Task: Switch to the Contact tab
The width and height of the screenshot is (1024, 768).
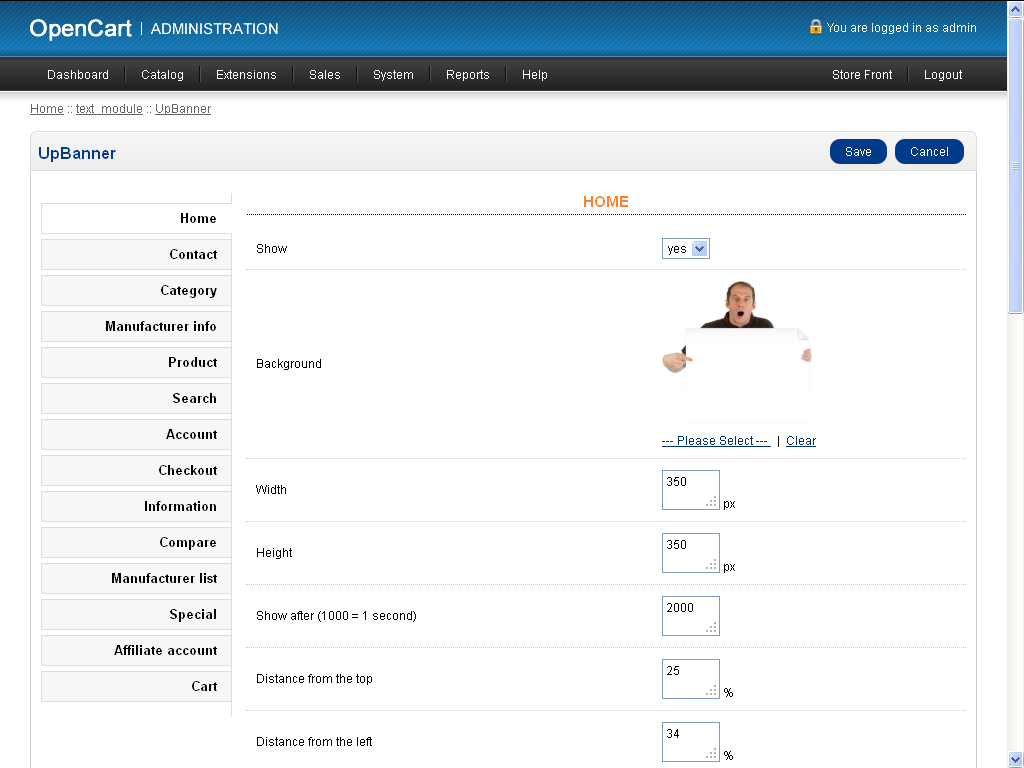Action: 136,254
